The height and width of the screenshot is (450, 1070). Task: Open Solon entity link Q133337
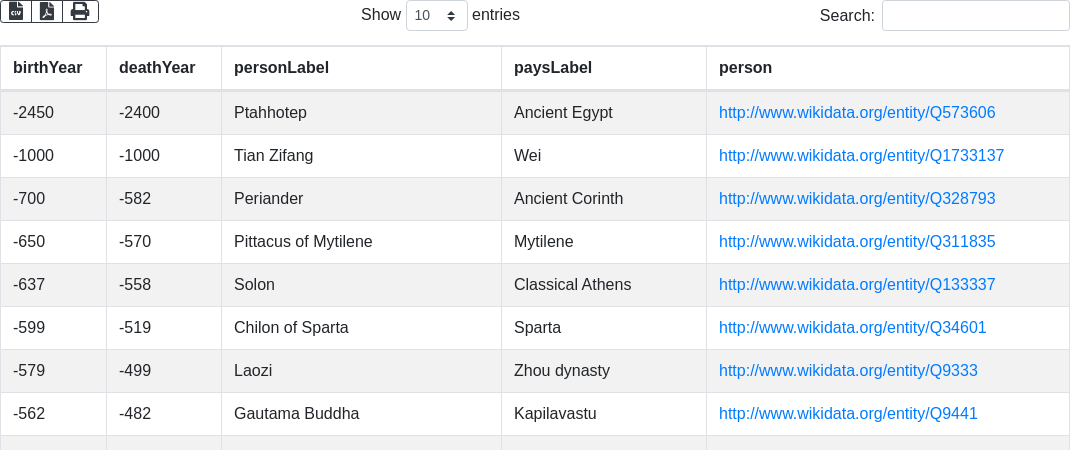(857, 285)
